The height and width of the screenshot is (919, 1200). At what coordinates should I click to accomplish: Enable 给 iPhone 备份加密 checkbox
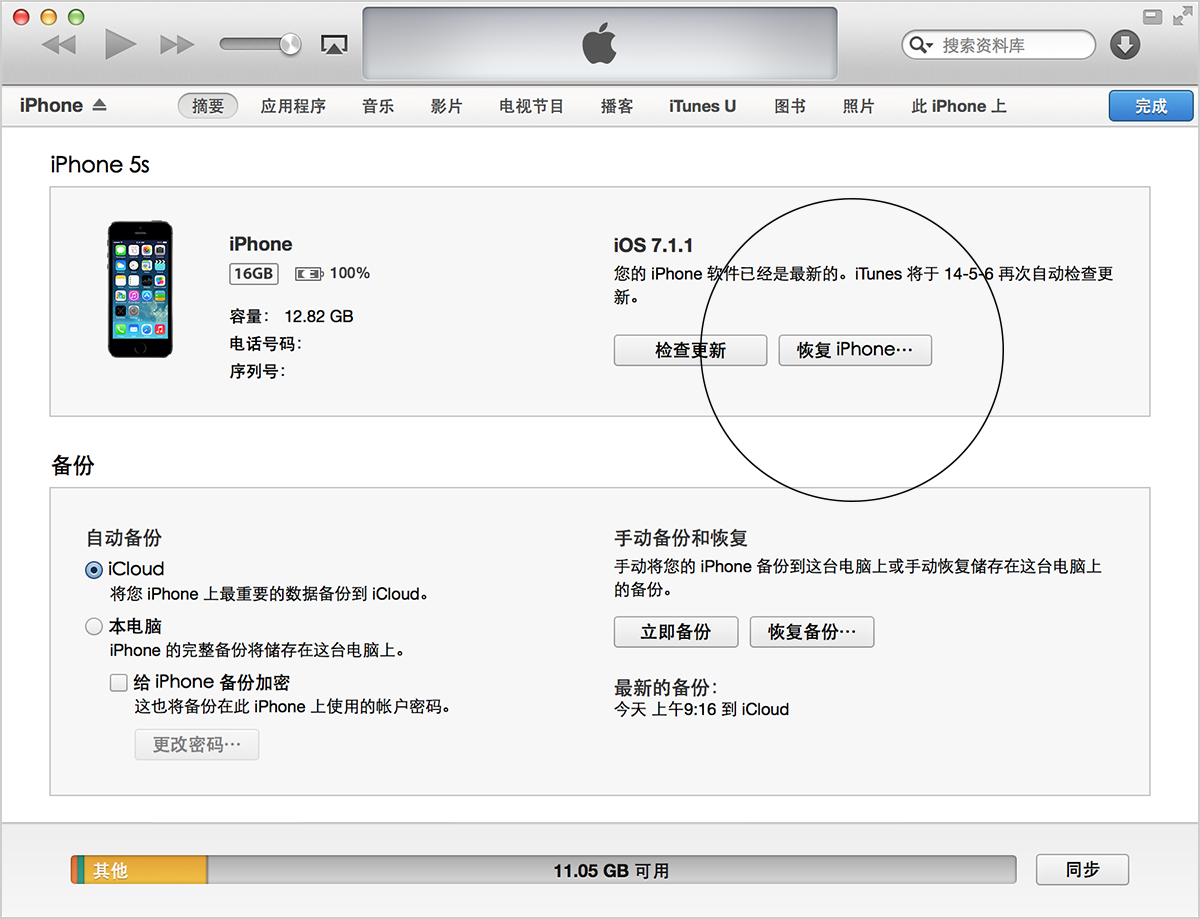click(x=119, y=683)
